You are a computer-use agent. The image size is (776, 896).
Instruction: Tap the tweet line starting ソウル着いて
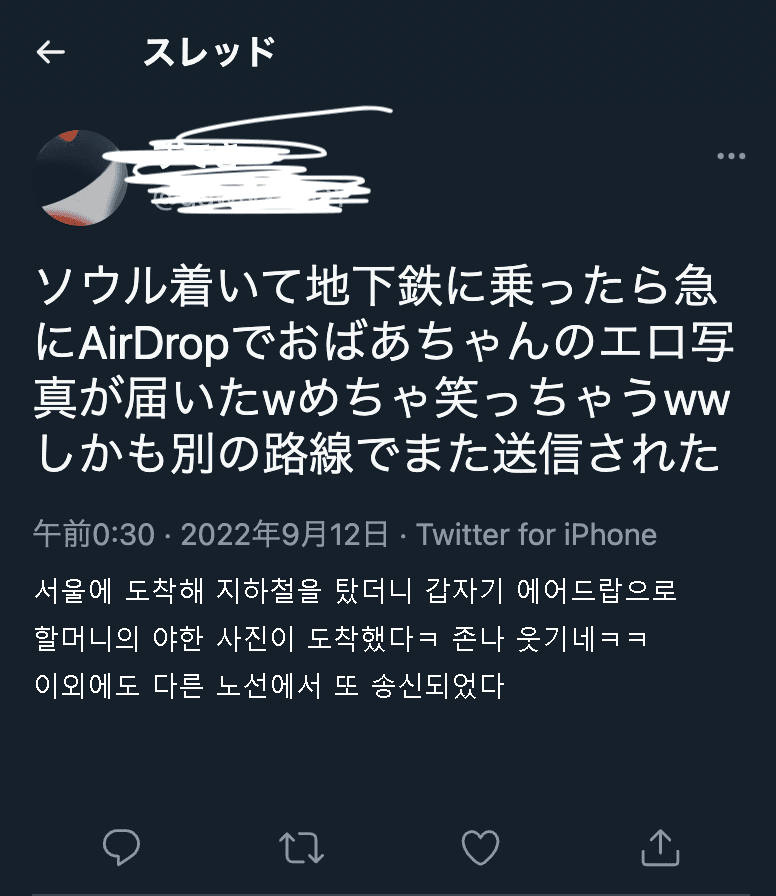pyautogui.click(x=376, y=286)
